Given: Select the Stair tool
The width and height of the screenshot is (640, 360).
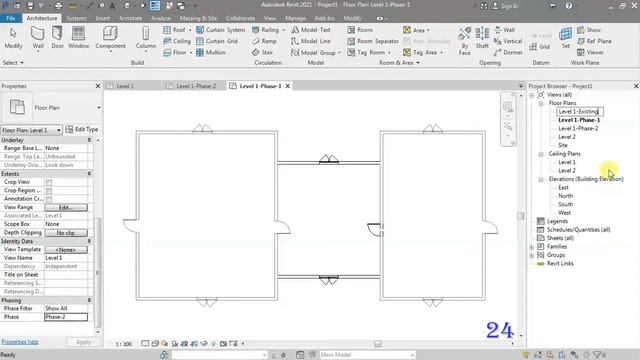Looking at the screenshot, I should pos(262,53).
